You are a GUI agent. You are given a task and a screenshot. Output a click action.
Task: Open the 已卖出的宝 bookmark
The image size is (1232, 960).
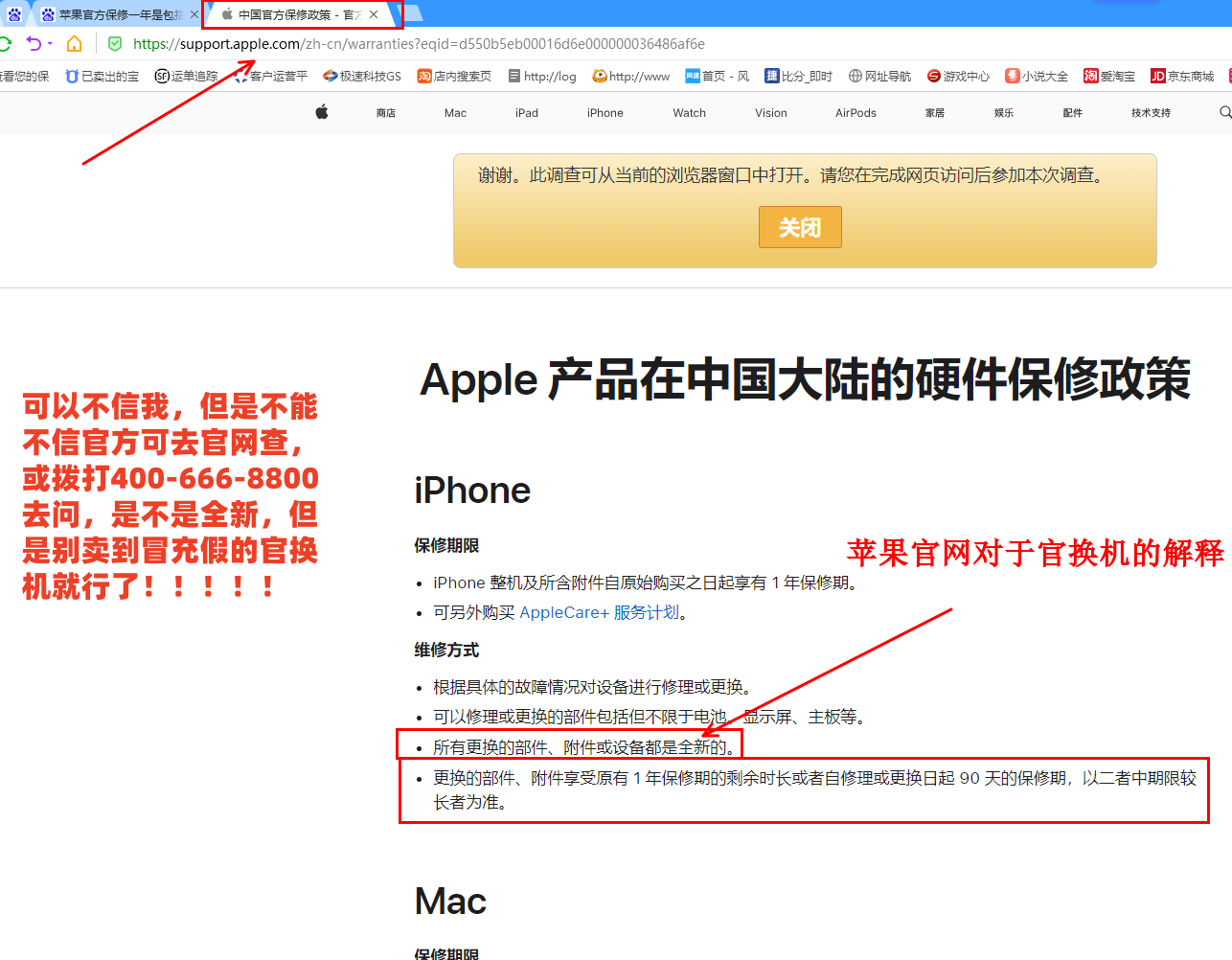click(x=102, y=76)
